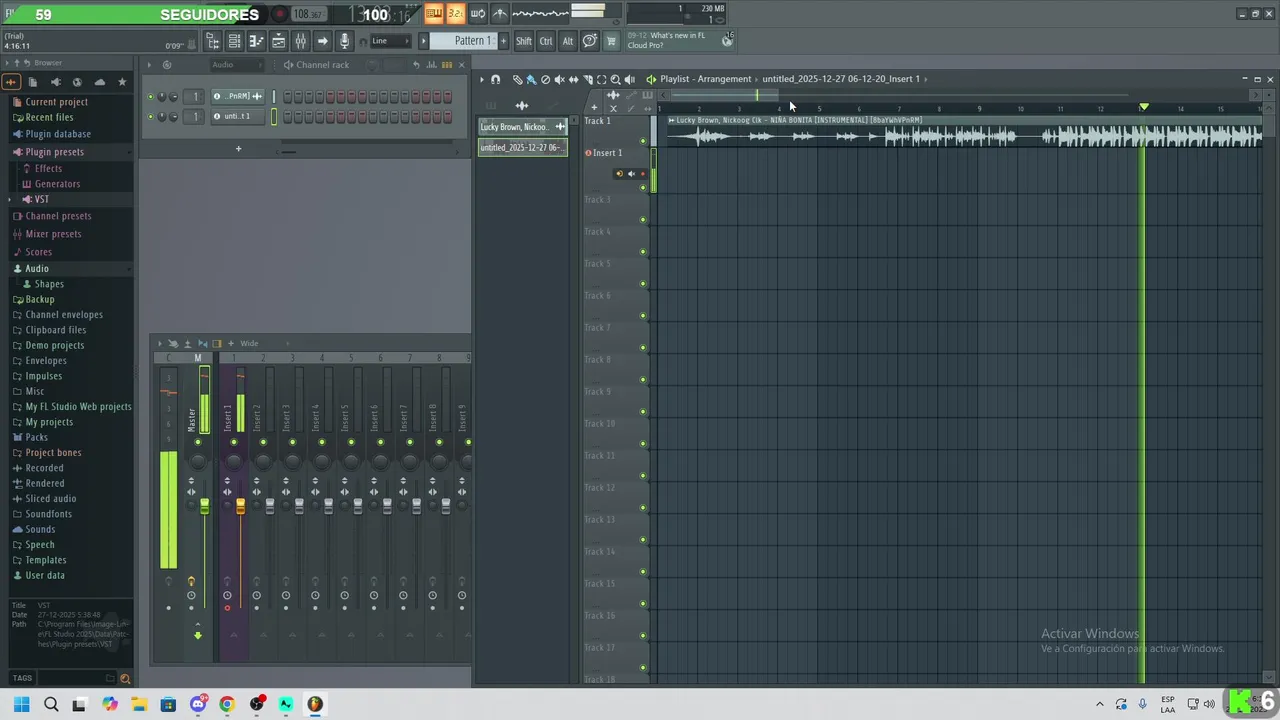Select the PnRM channel button
The width and height of the screenshot is (1280, 720).
(x=238, y=97)
